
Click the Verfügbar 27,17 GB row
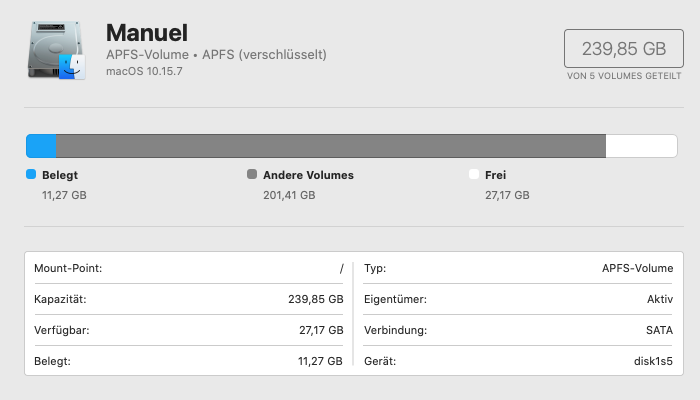coord(188,329)
